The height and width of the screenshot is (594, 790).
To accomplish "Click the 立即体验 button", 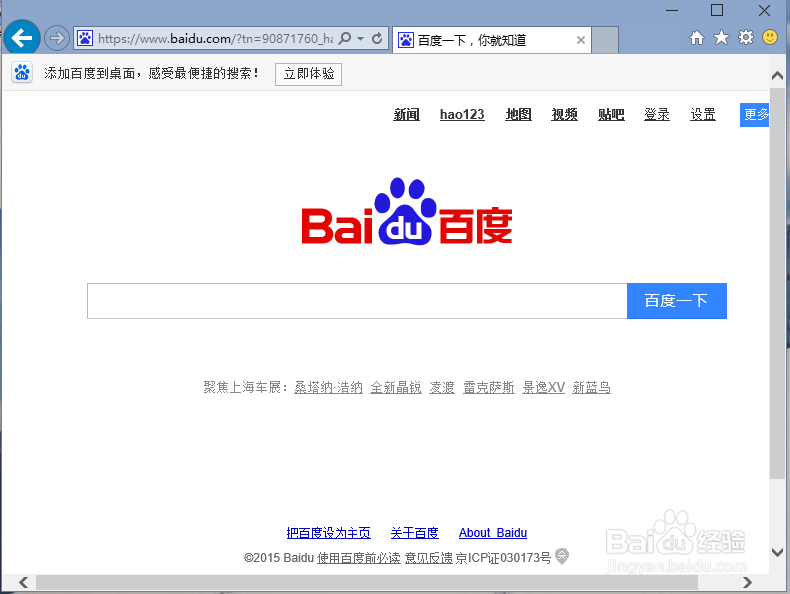I will pyautogui.click(x=308, y=74).
